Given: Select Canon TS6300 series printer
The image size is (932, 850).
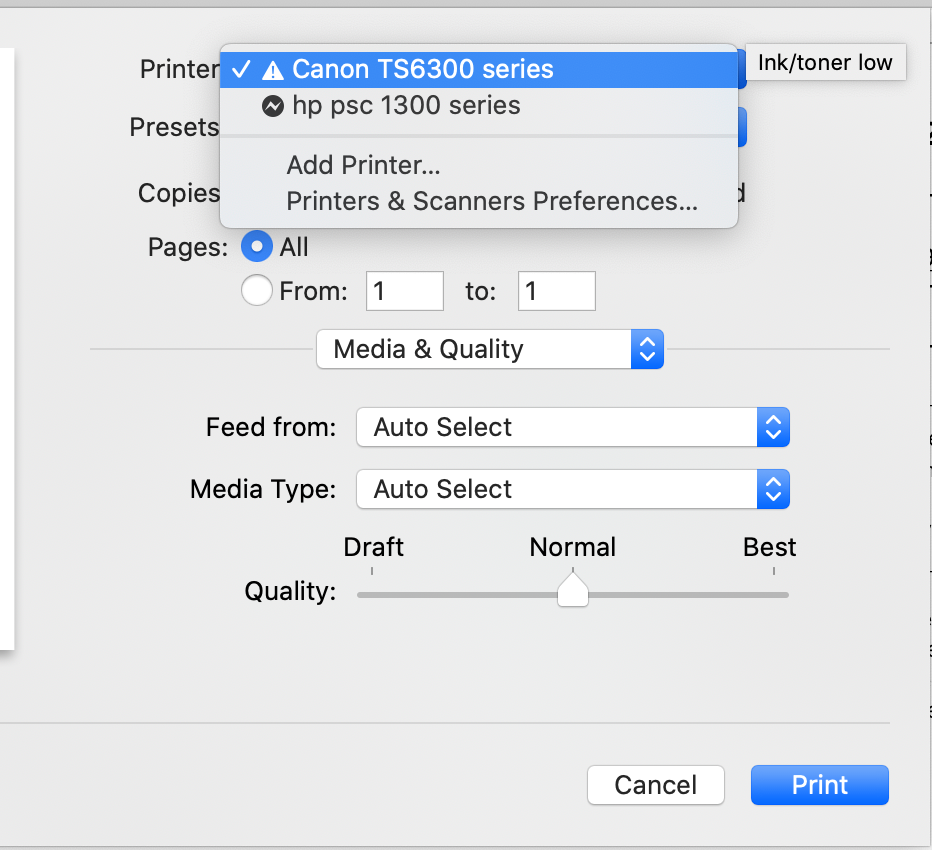Looking at the screenshot, I should 479,70.
